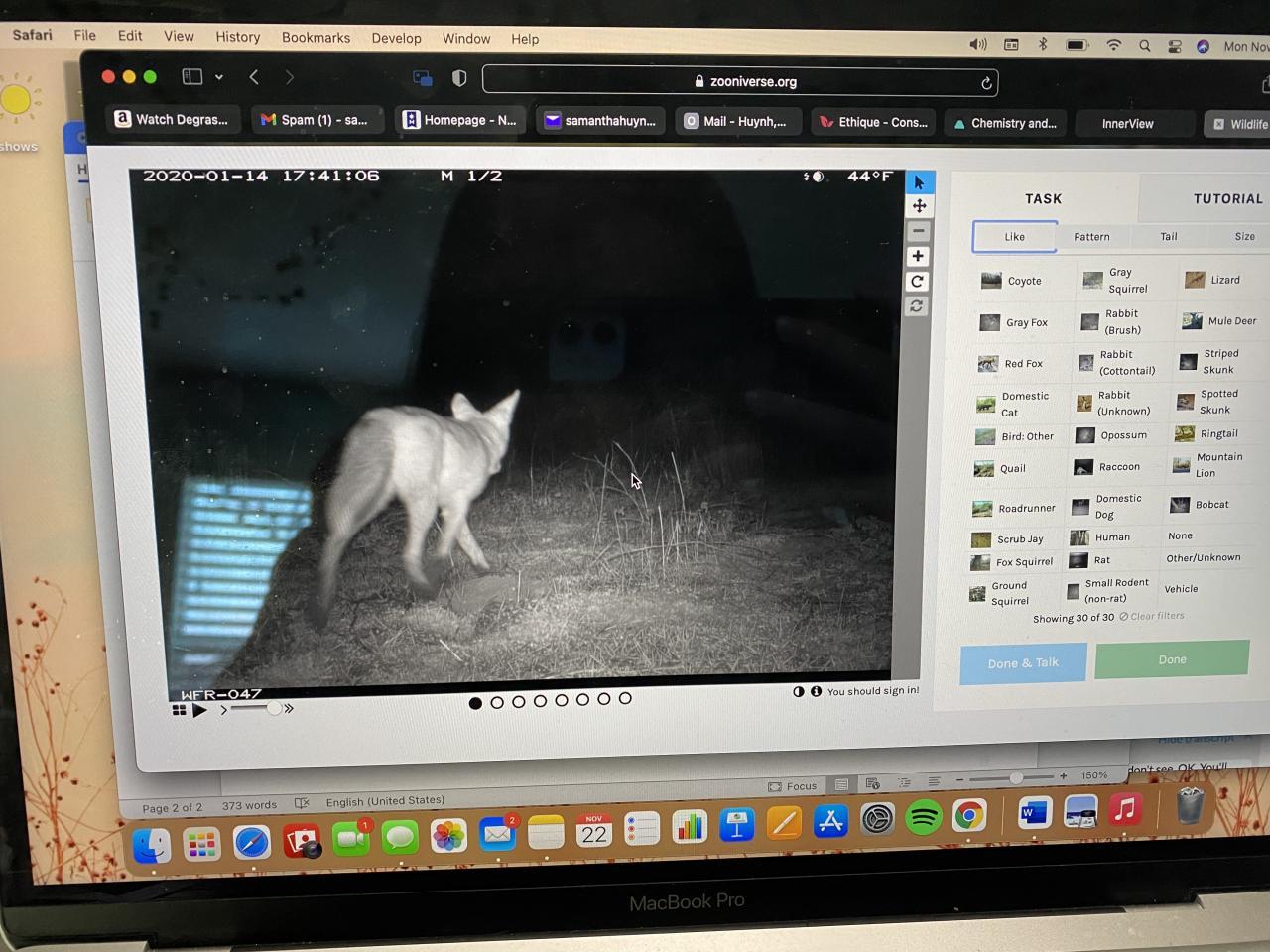The height and width of the screenshot is (952, 1270).
Task: Open the Like filter
Action: click(1014, 236)
